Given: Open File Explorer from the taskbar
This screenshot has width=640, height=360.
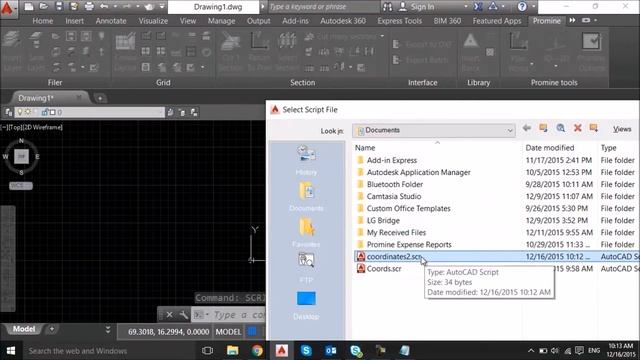Looking at the screenshot, I should pos(232,351).
